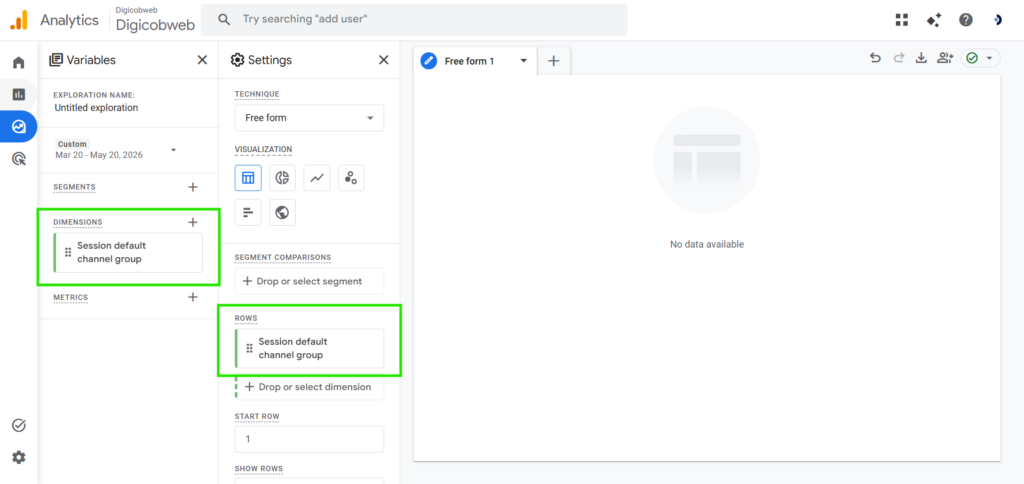Close the Settings panel
The image size is (1024, 484).
click(x=383, y=60)
